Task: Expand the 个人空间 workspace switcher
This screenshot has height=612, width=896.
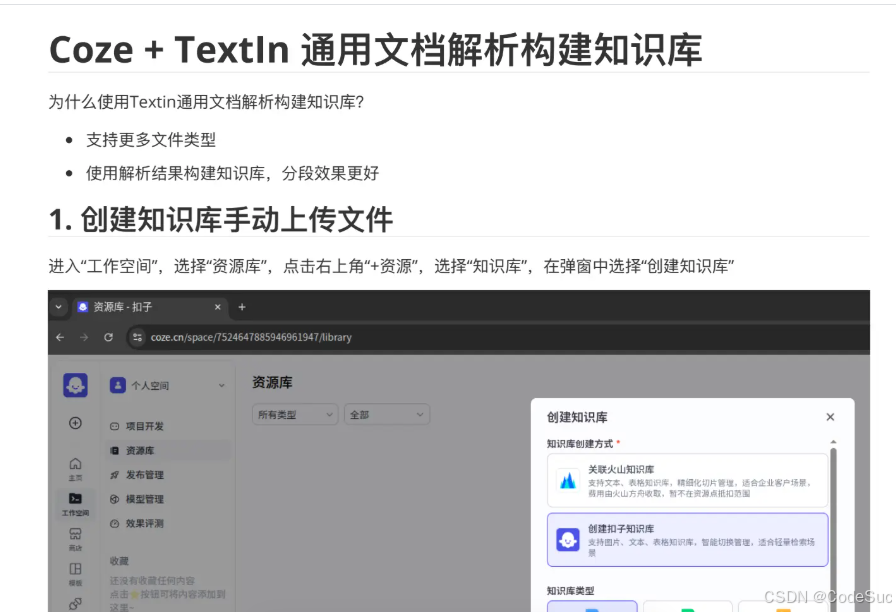Action: coord(222,386)
